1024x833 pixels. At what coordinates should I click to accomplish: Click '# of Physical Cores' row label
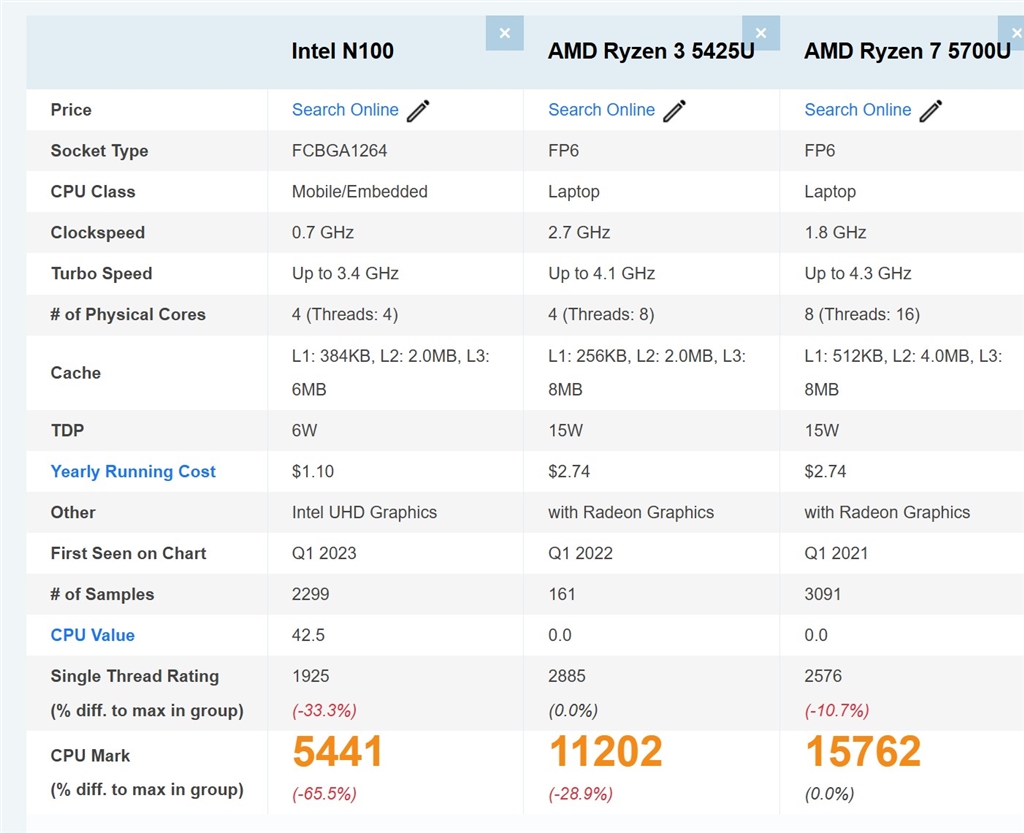128,315
